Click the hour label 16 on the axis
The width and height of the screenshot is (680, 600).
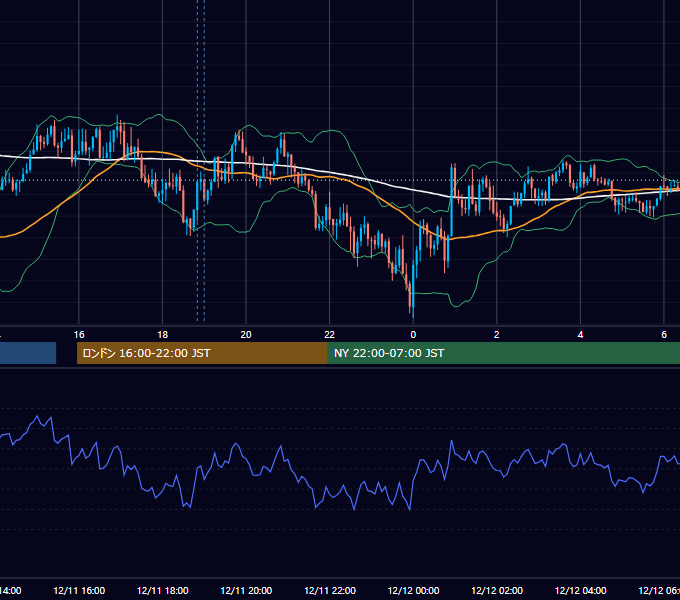[x=79, y=335]
